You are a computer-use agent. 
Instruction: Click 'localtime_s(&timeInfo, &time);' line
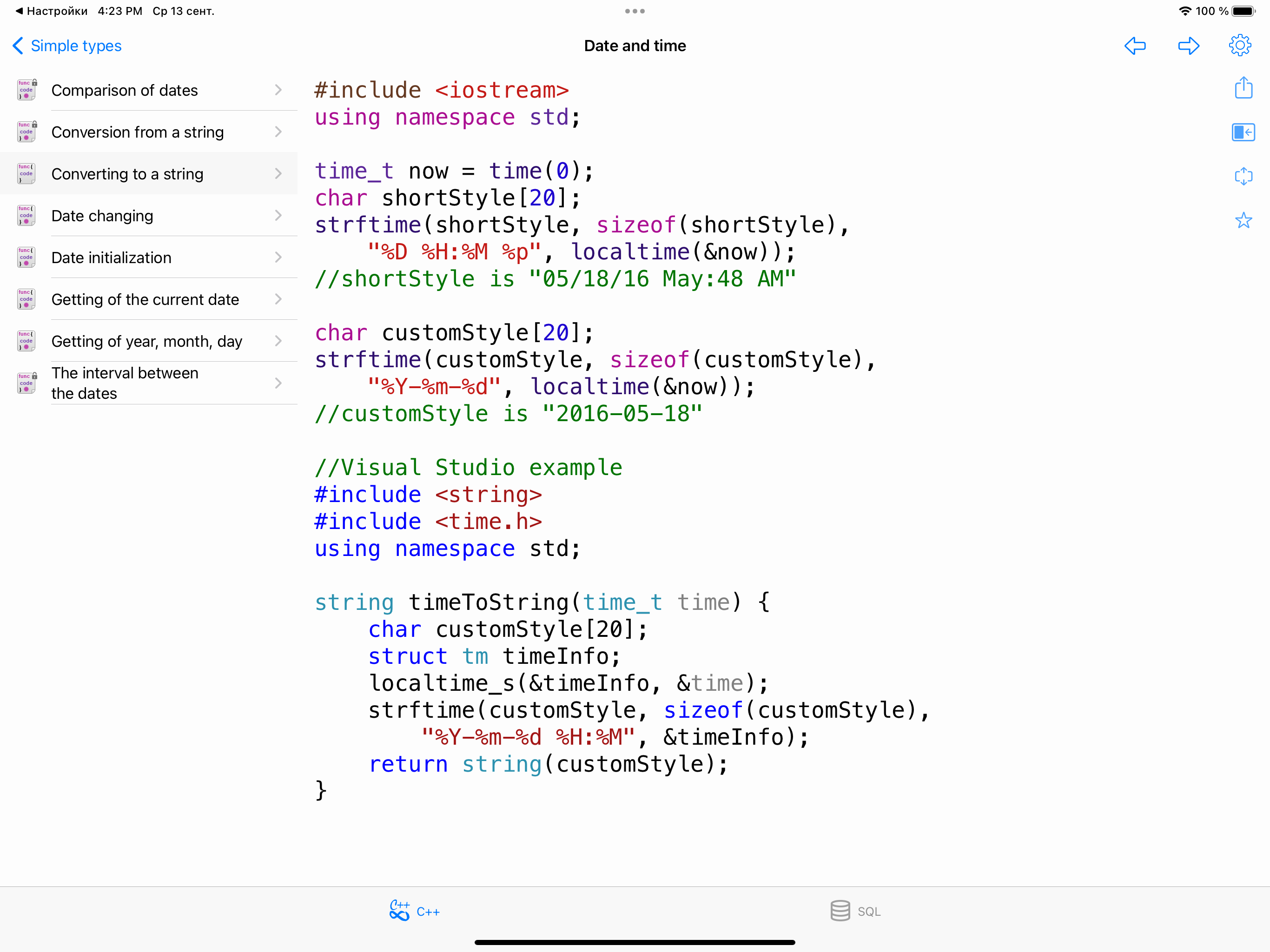(569, 683)
